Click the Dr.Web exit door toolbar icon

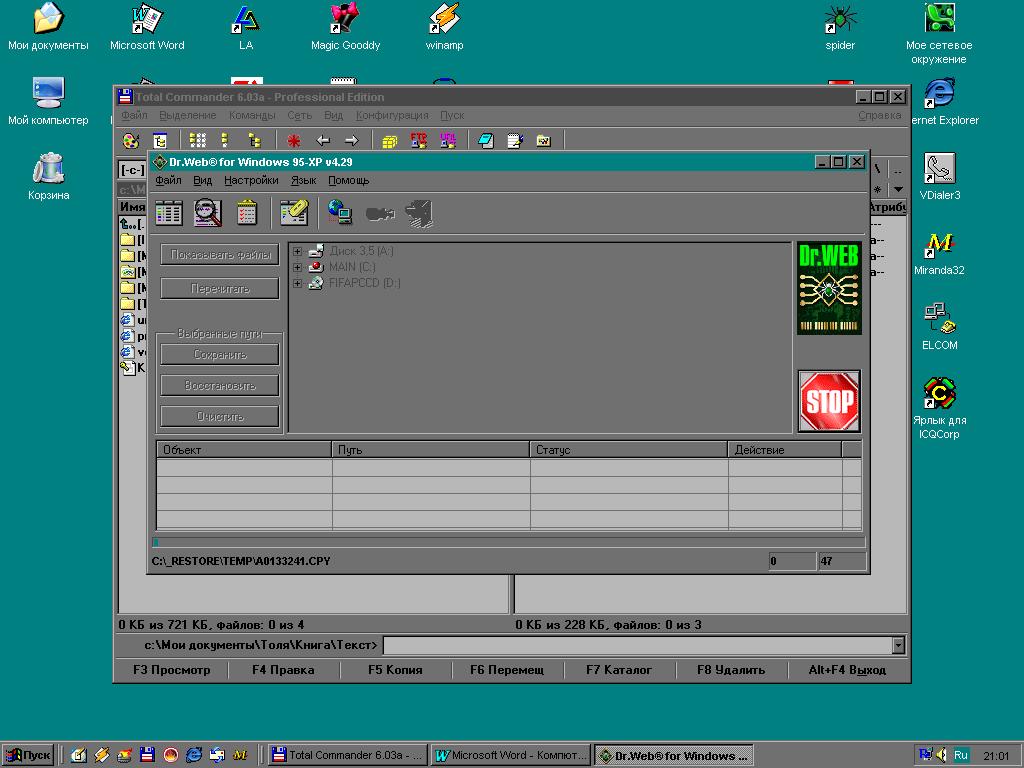(x=419, y=212)
